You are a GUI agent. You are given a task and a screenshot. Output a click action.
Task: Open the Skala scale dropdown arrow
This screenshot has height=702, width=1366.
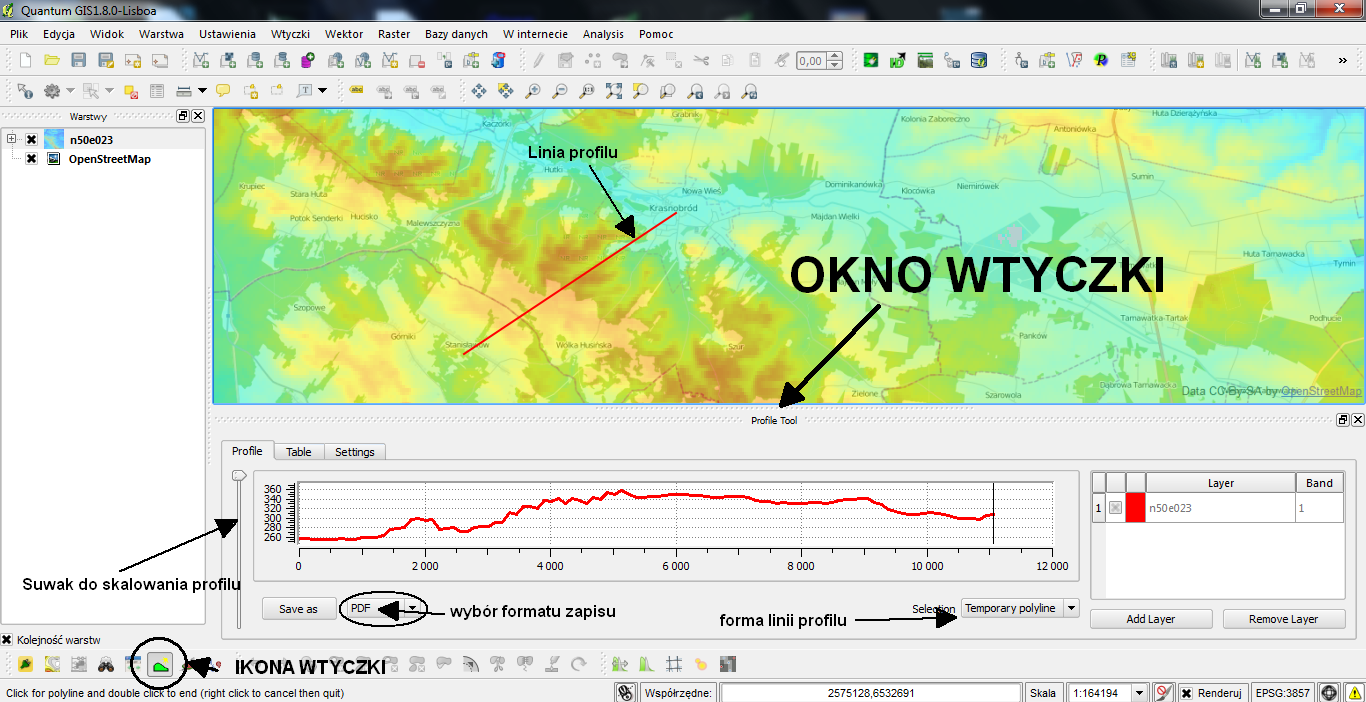[x=1138, y=692]
